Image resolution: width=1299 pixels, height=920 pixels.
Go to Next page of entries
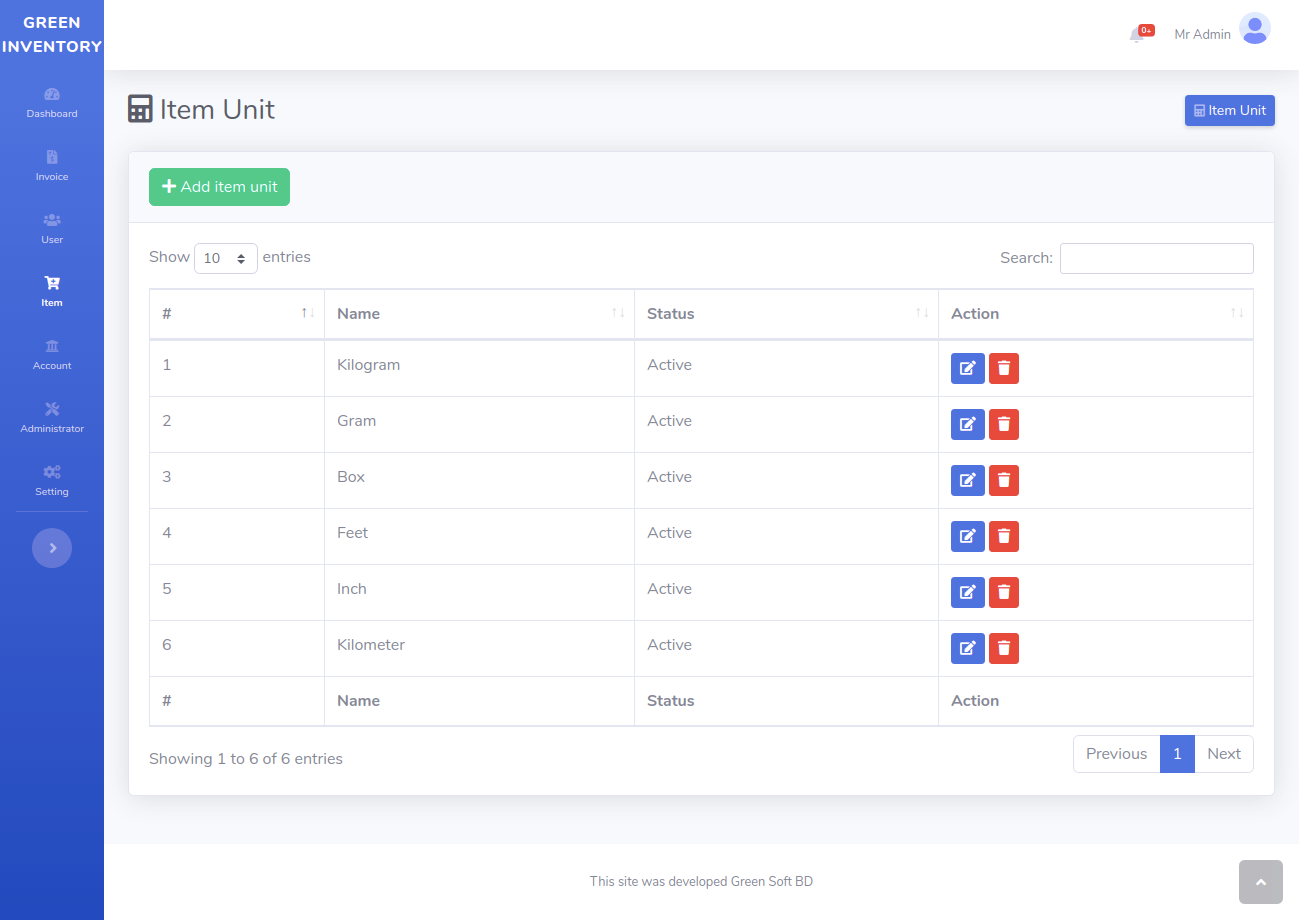(x=1223, y=754)
